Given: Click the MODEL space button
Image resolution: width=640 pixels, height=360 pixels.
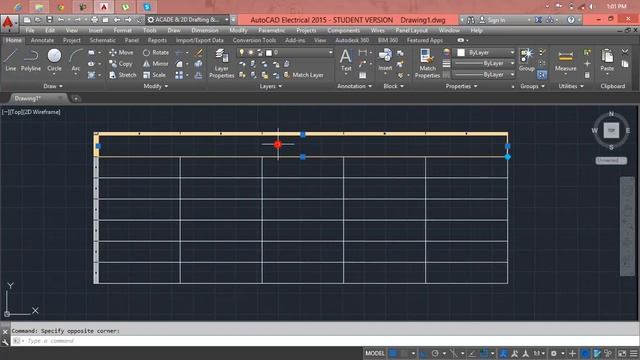Looking at the screenshot, I should coord(375,353).
